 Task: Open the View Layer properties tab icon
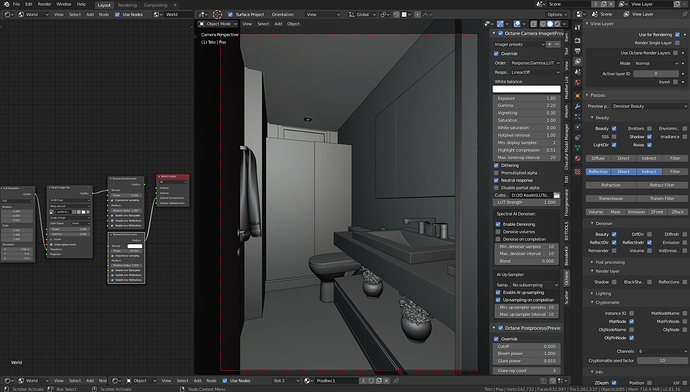pos(577,61)
